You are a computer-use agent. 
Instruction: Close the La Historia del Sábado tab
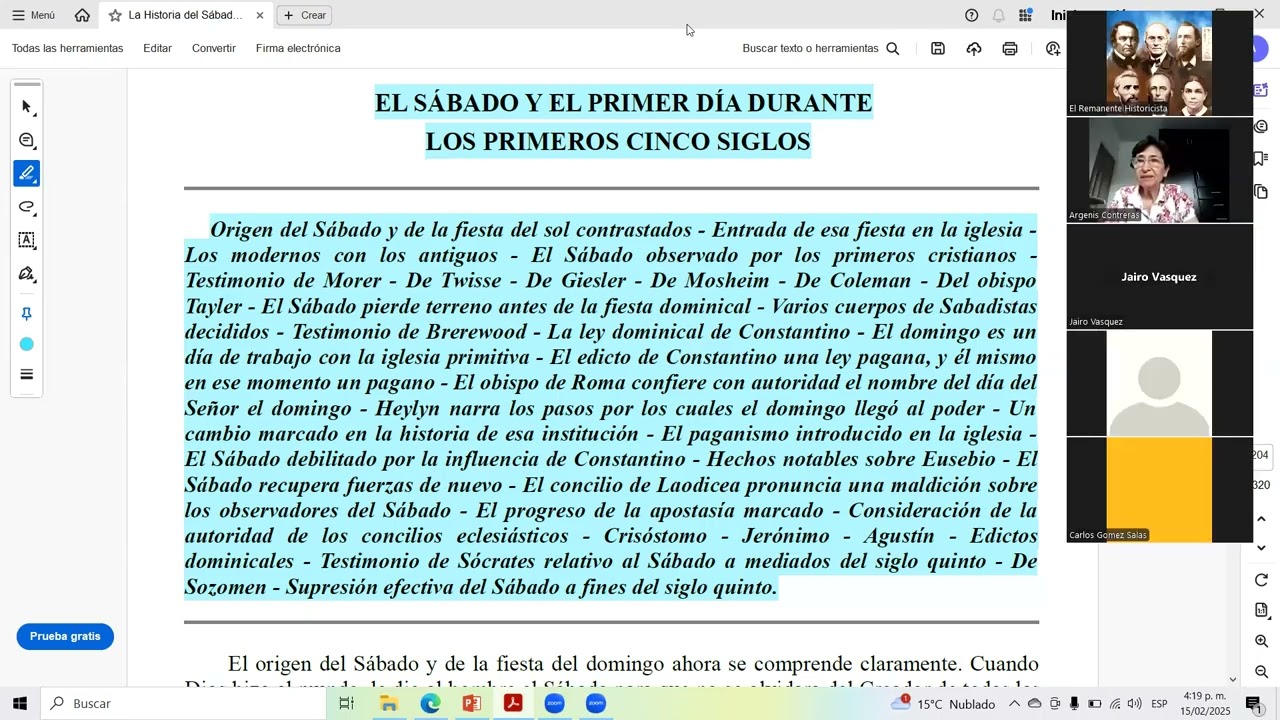[x=260, y=15]
